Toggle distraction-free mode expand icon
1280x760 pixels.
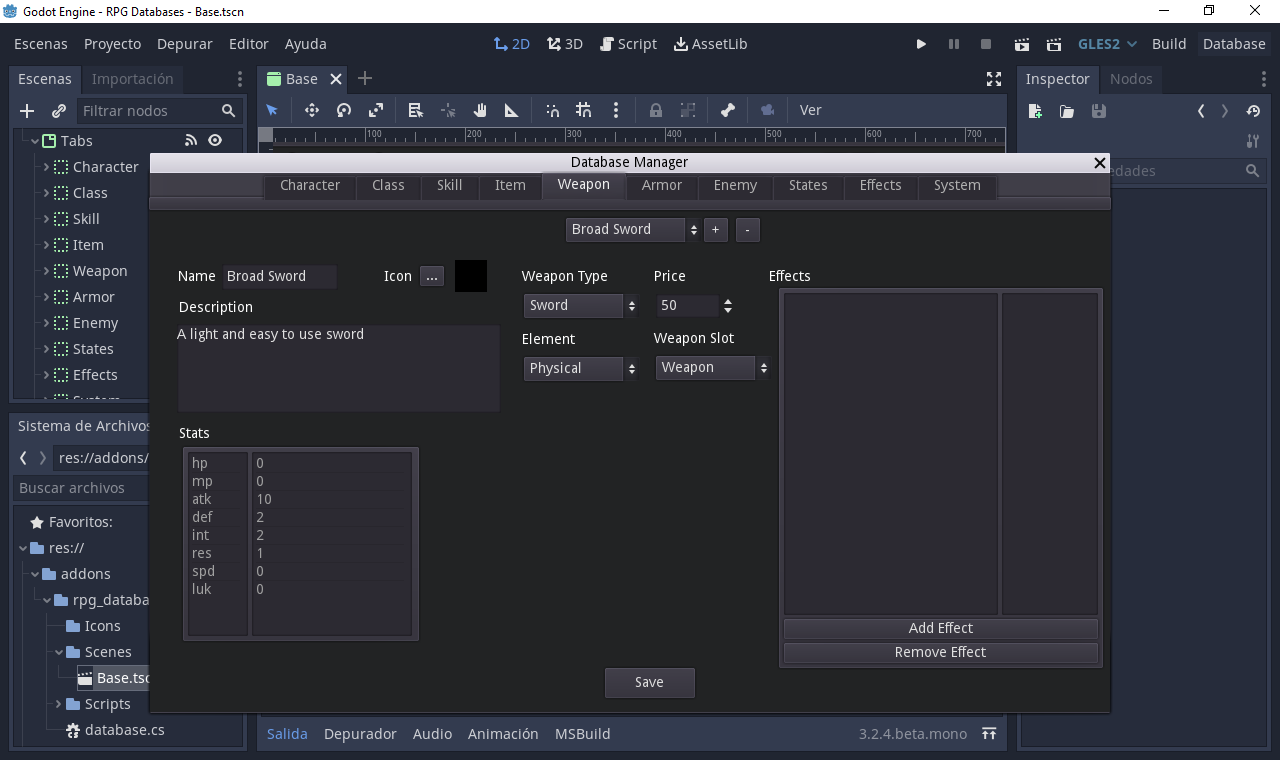point(994,79)
